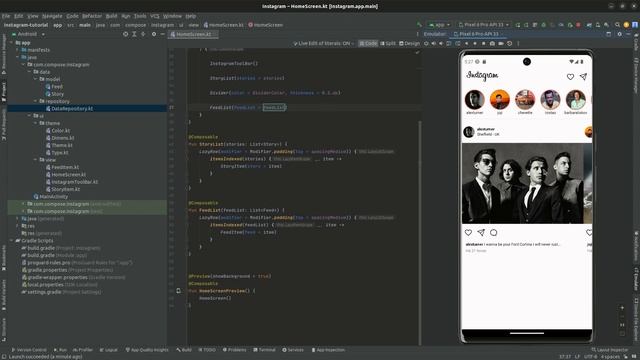Click Collapse All icon in Project panel

tap(143, 34)
